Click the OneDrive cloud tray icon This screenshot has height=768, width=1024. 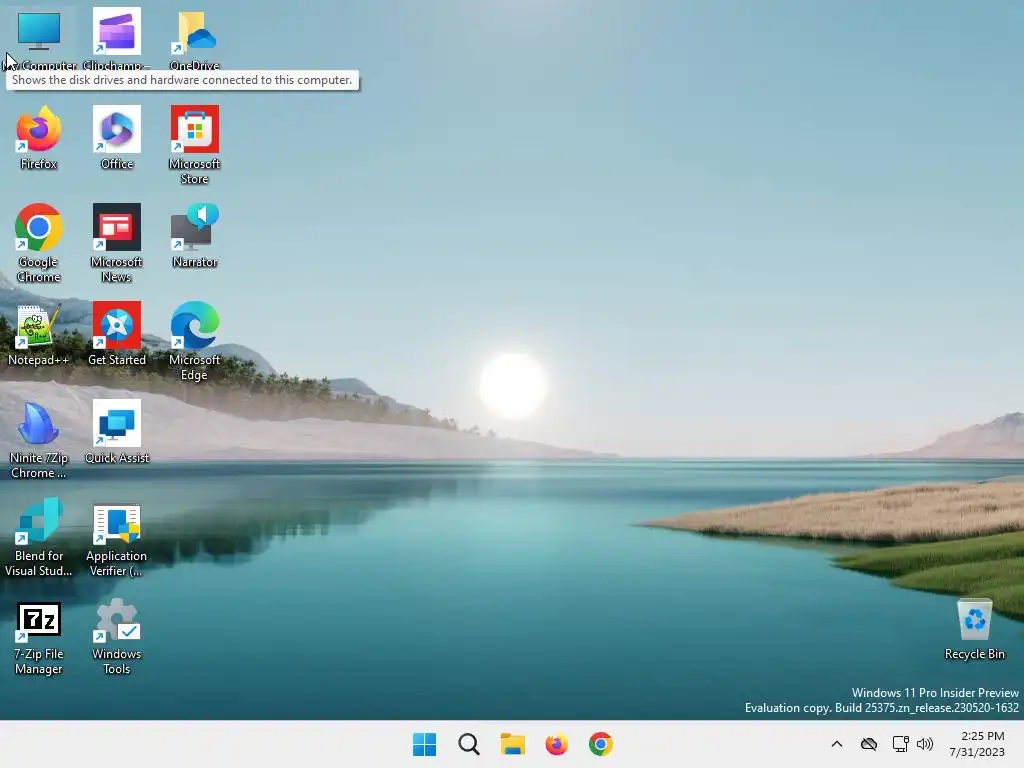869,744
